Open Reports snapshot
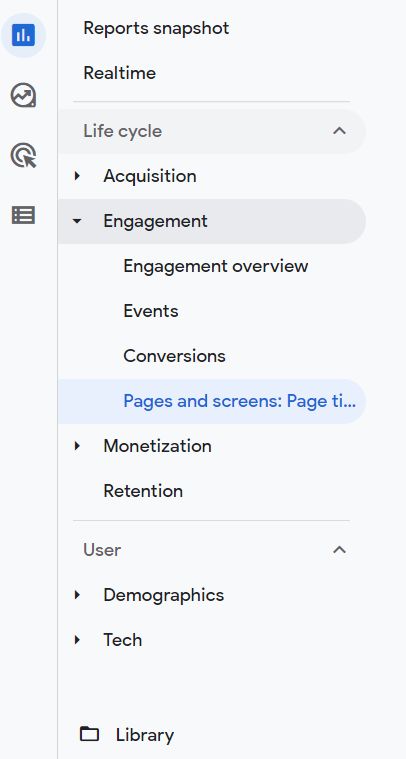Image resolution: width=406 pixels, height=759 pixels. click(156, 28)
